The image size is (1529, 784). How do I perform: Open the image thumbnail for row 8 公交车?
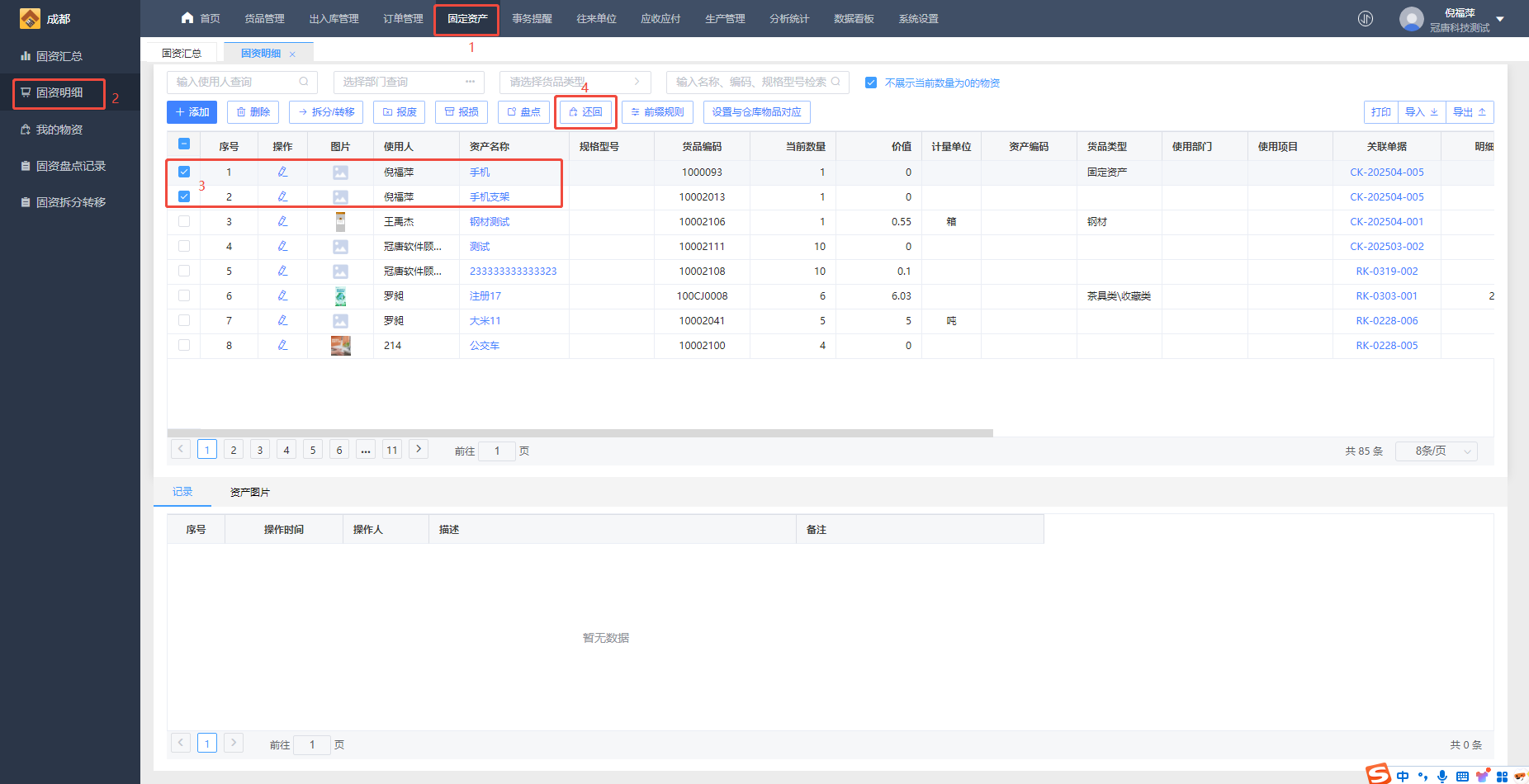pyautogui.click(x=340, y=345)
